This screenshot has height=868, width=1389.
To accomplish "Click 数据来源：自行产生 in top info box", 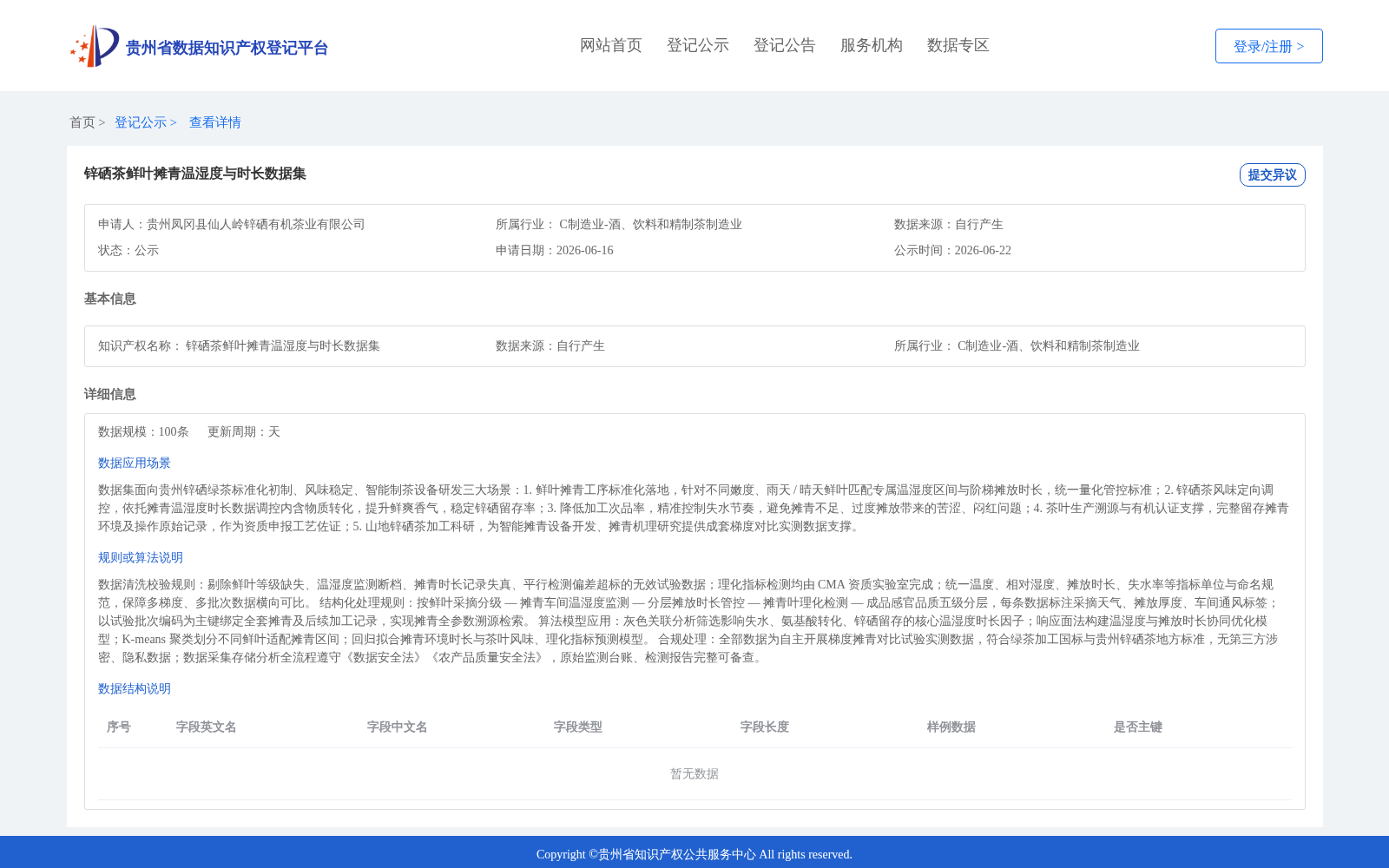I will [x=949, y=224].
